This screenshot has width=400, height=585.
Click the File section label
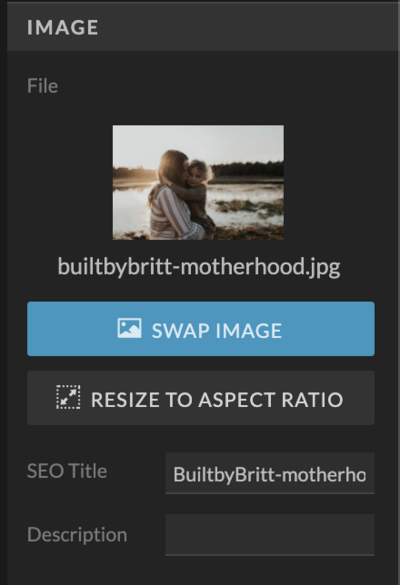(x=43, y=86)
